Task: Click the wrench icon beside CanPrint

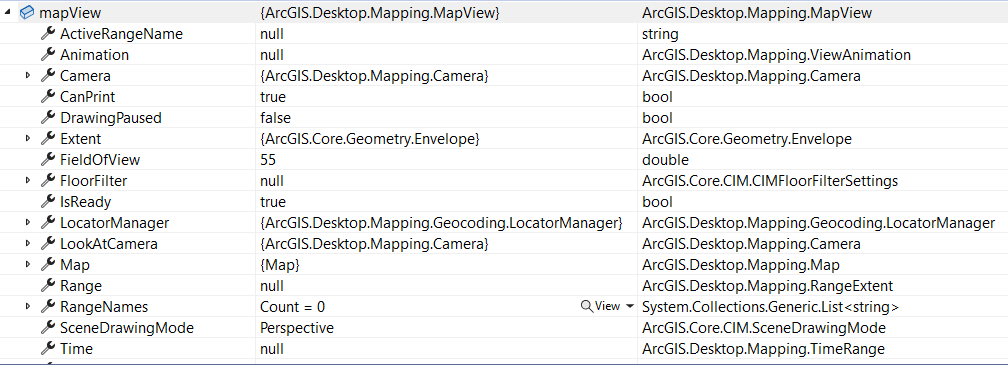Action: pyautogui.click(x=48, y=96)
